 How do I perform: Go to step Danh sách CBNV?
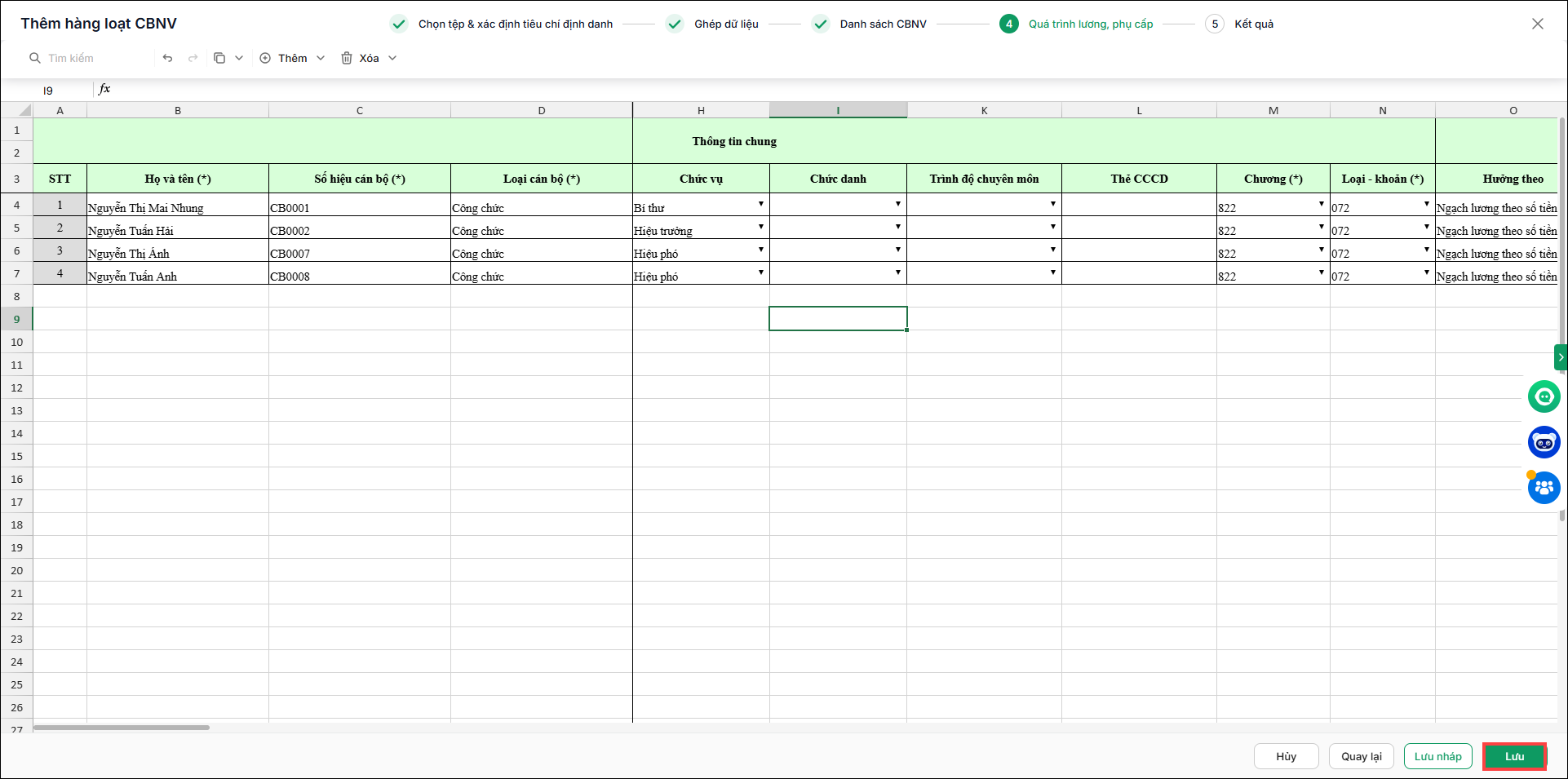click(x=870, y=24)
